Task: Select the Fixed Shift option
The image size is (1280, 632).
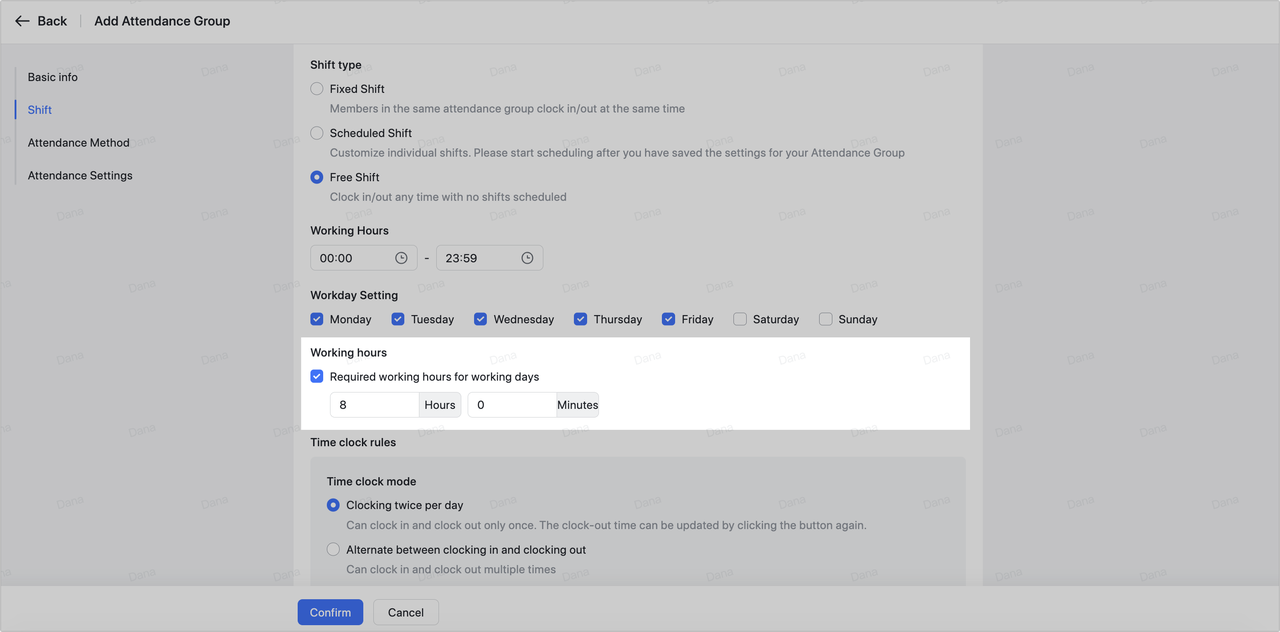Action: tap(317, 89)
